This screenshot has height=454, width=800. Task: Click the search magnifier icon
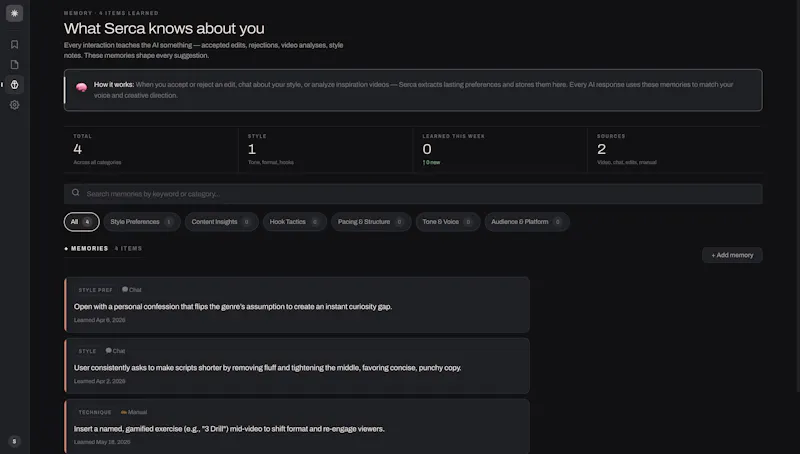pyautogui.click(x=76, y=193)
